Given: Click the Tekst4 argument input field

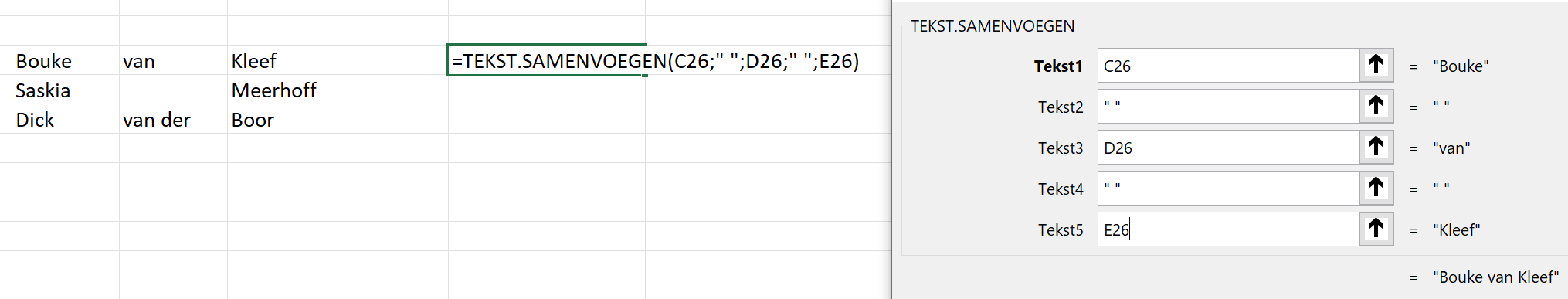Looking at the screenshot, I should point(1228,189).
